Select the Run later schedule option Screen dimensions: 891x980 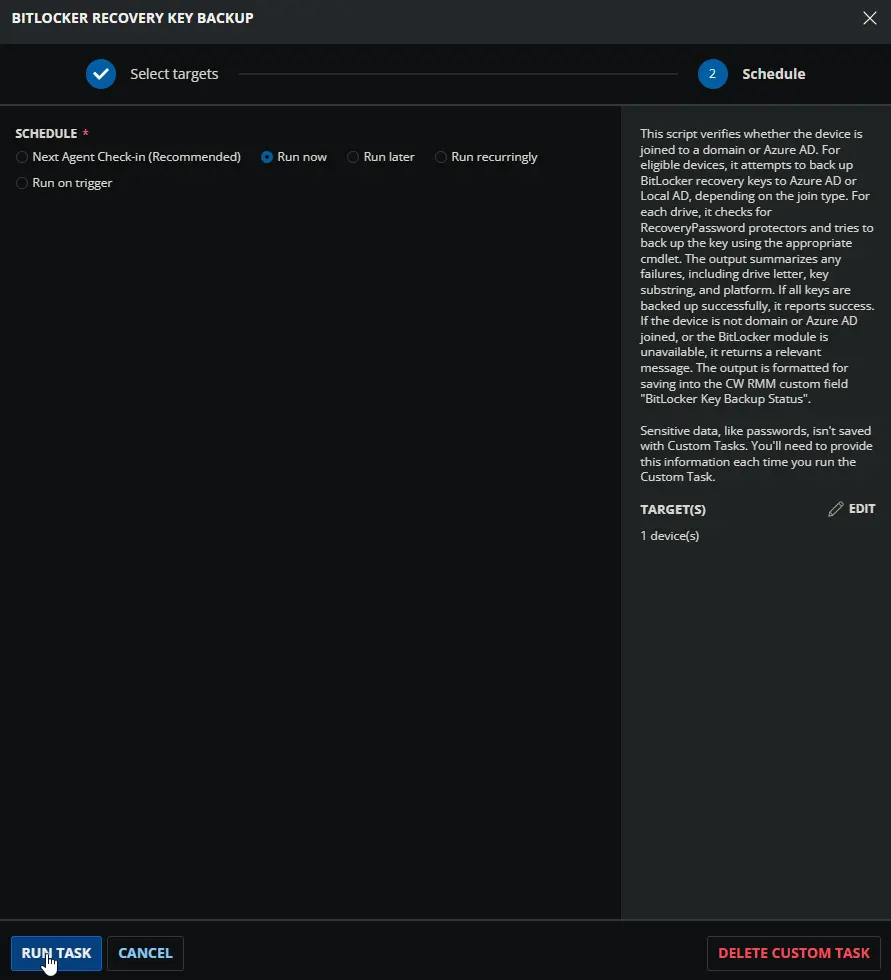[353, 157]
